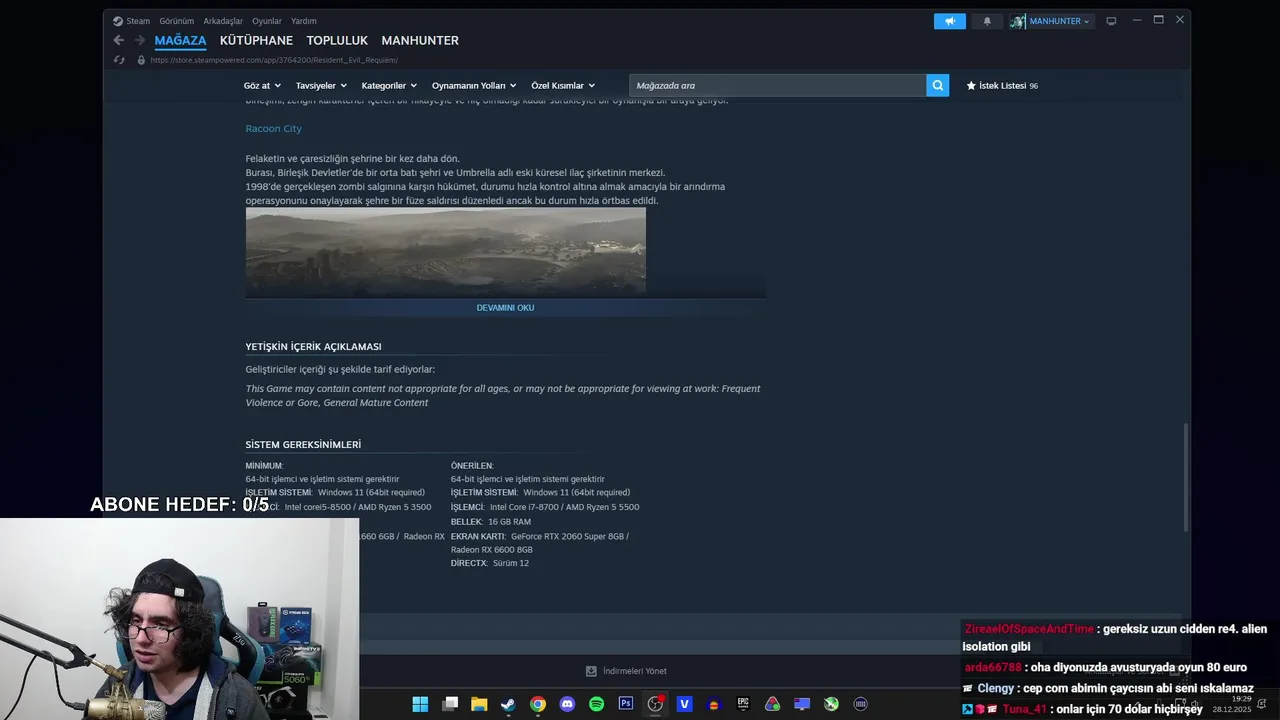1280x720 pixels.
Task: Click the Steam forward navigation arrow
Action: coord(140,40)
